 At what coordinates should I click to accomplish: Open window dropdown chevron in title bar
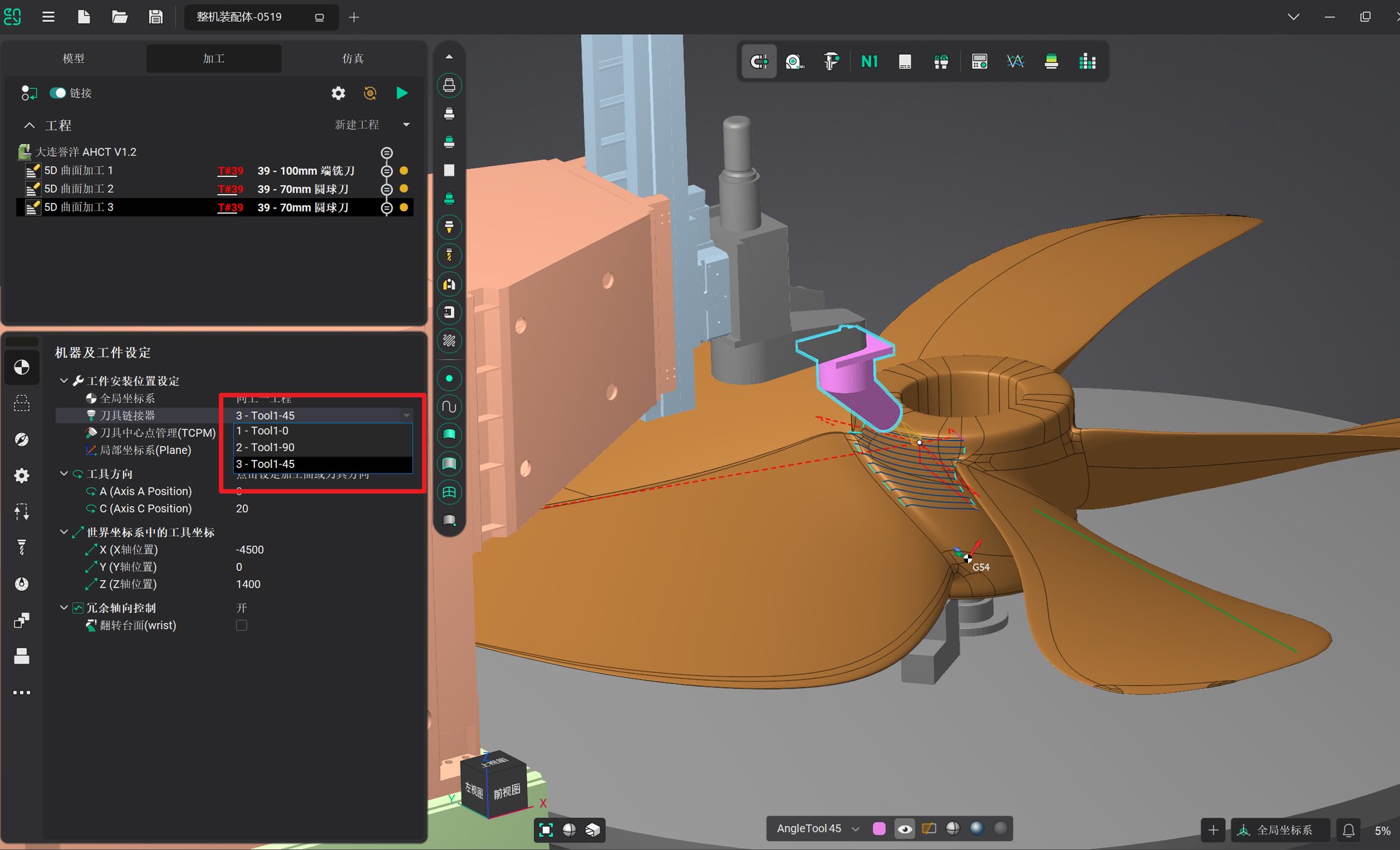point(1293,17)
